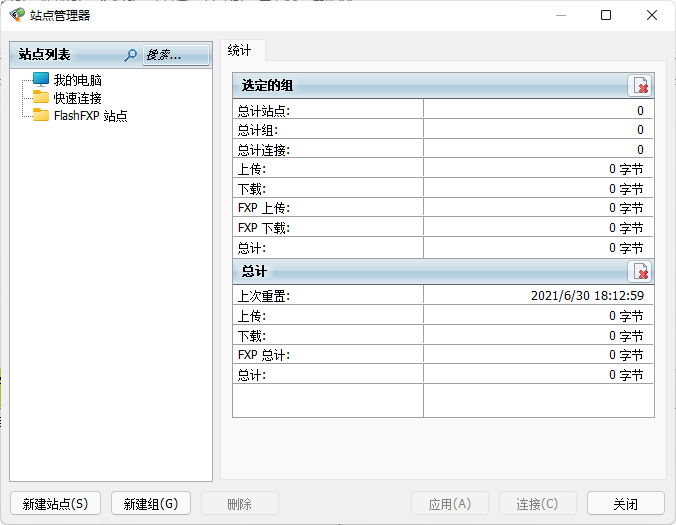Screen dimensions: 676x525
Task: Select 快速连接 tree item
Action: click(78, 98)
